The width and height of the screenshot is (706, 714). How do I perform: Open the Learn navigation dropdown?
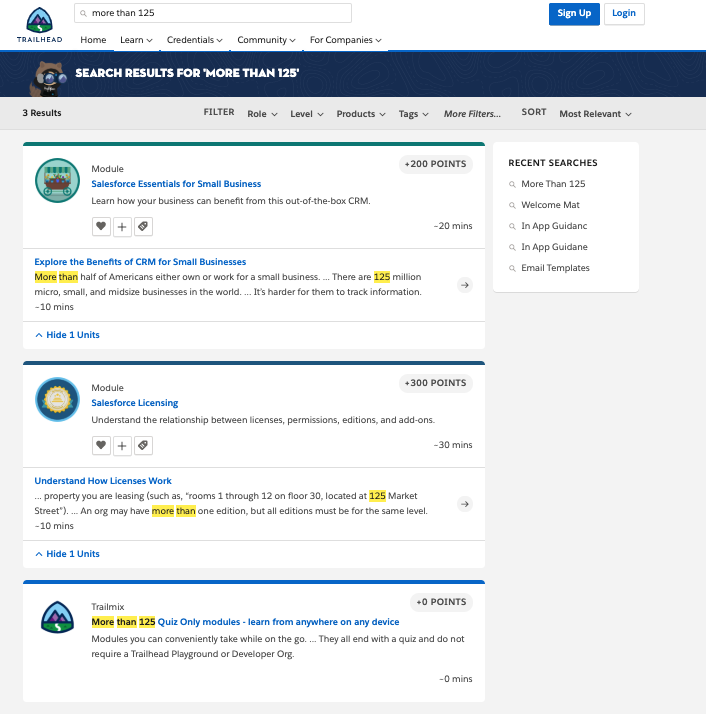tap(136, 40)
